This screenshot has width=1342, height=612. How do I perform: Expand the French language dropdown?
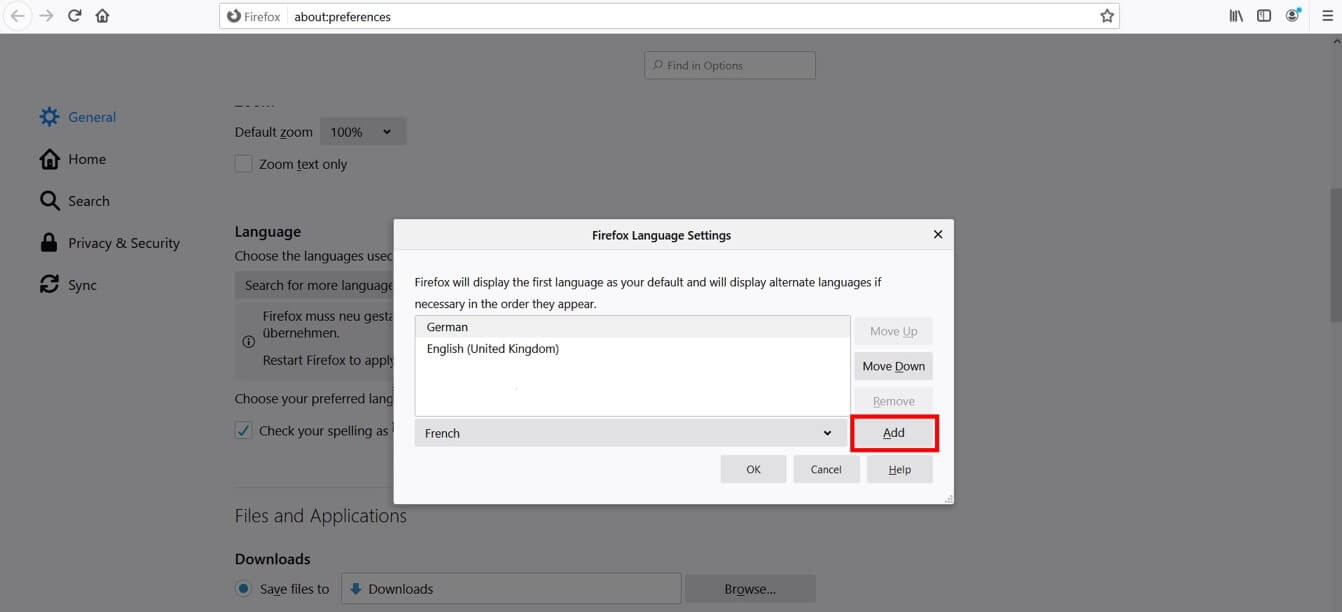tap(630, 433)
